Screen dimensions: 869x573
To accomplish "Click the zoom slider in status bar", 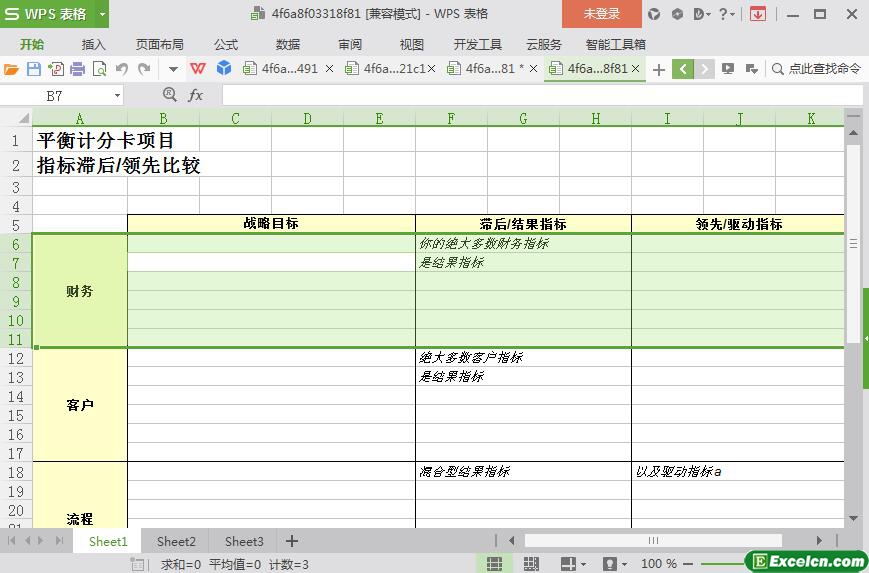I will (x=720, y=564).
